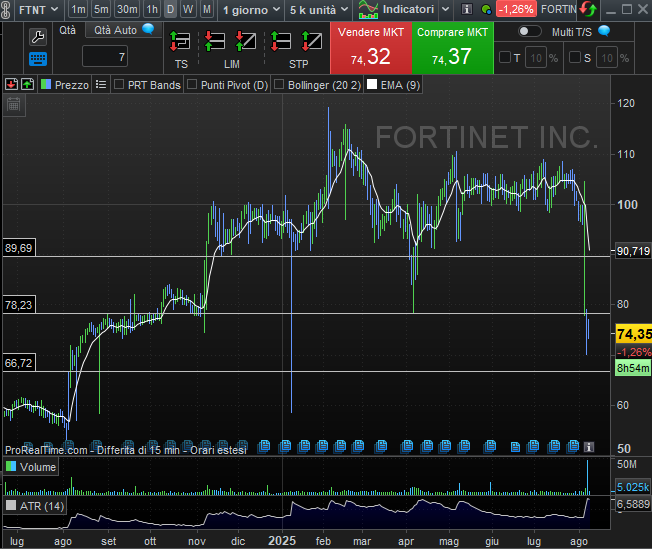Click the calendar icon at chart top-left
The image size is (652, 549).
point(14,104)
